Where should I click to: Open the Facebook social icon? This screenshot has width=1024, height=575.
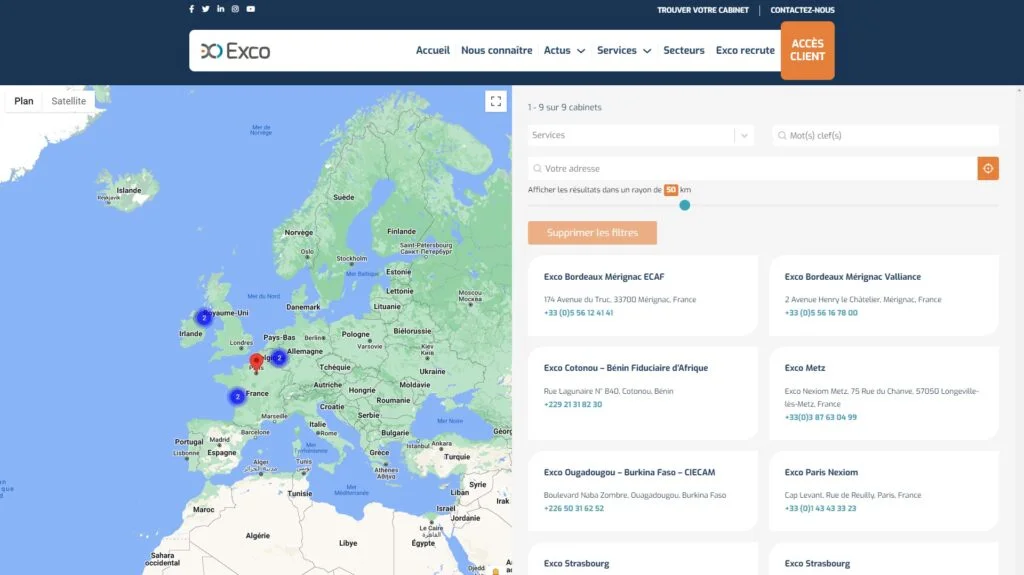point(191,9)
